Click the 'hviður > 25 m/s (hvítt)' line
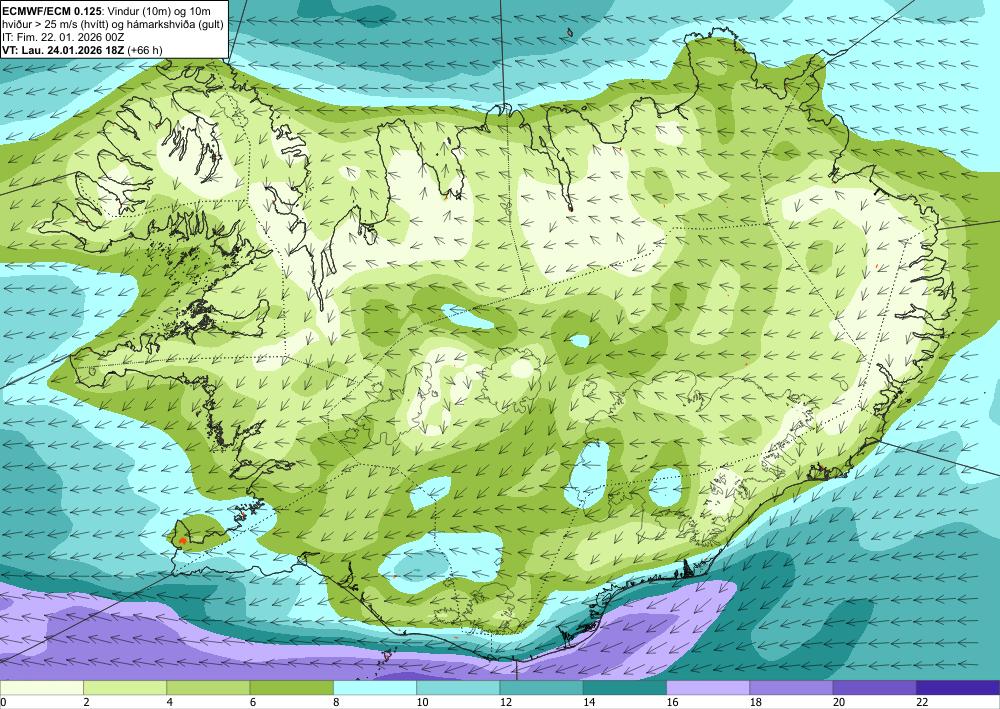1000x709 pixels. (113, 24)
